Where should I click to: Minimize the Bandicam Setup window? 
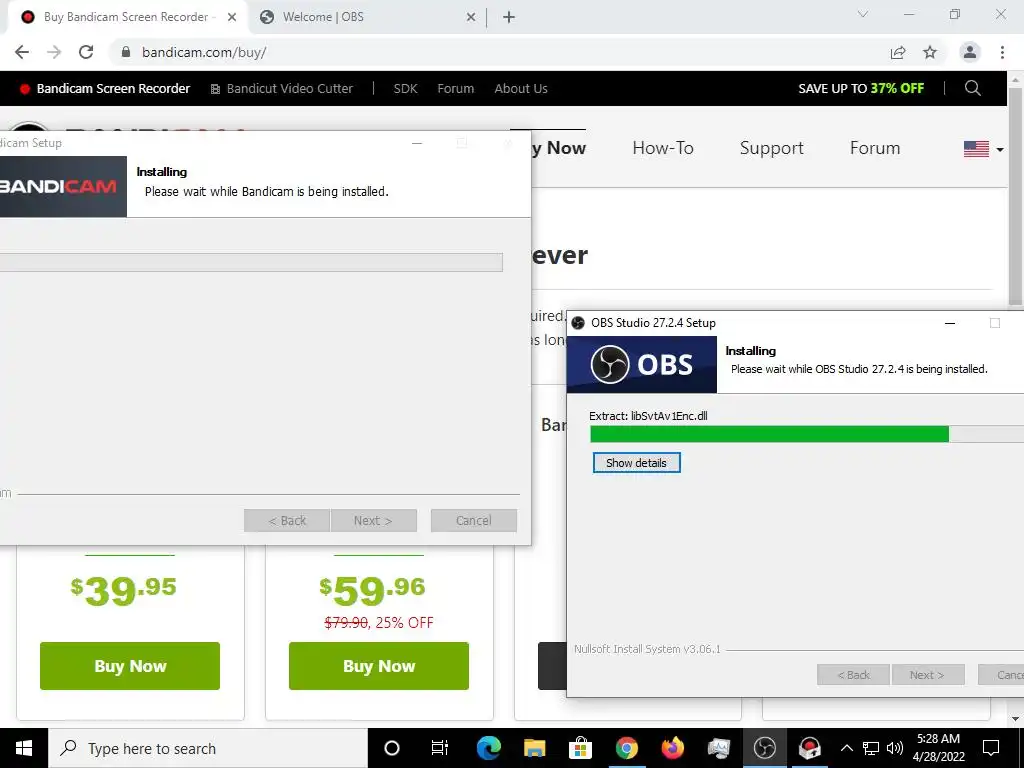click(417, 143)
